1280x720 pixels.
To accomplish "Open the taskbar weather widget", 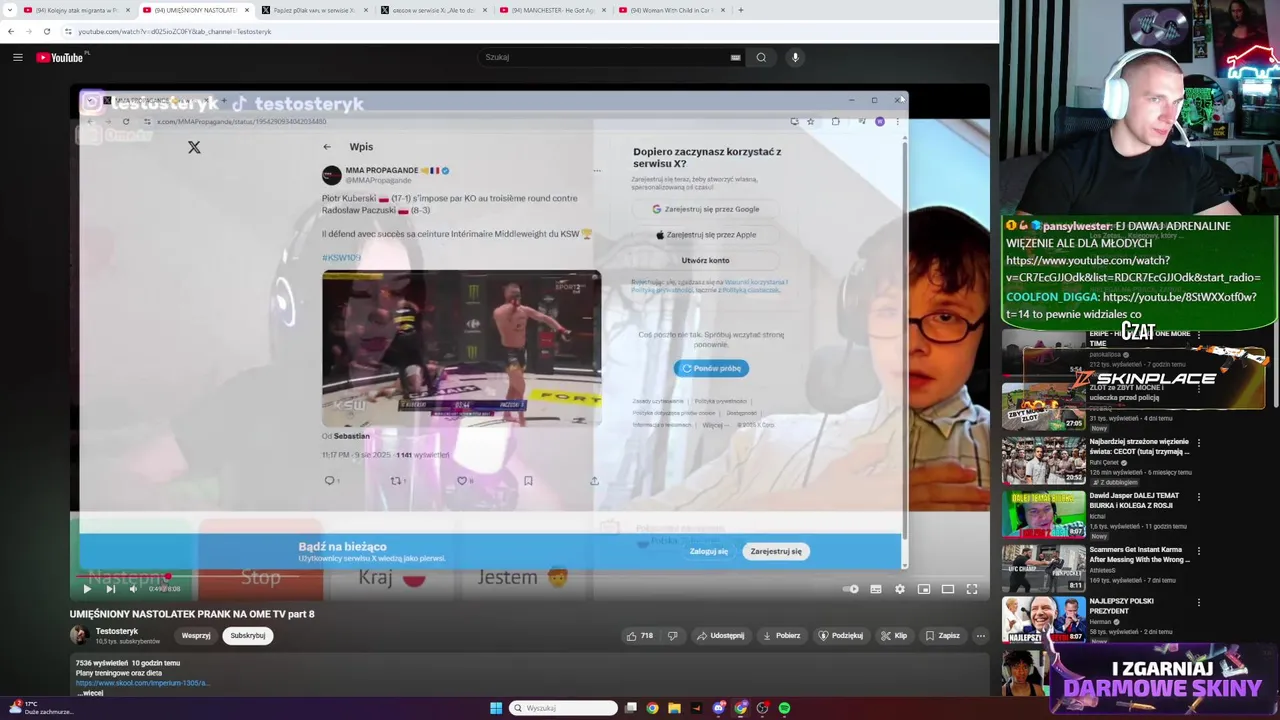I will [x=40, y=708].
